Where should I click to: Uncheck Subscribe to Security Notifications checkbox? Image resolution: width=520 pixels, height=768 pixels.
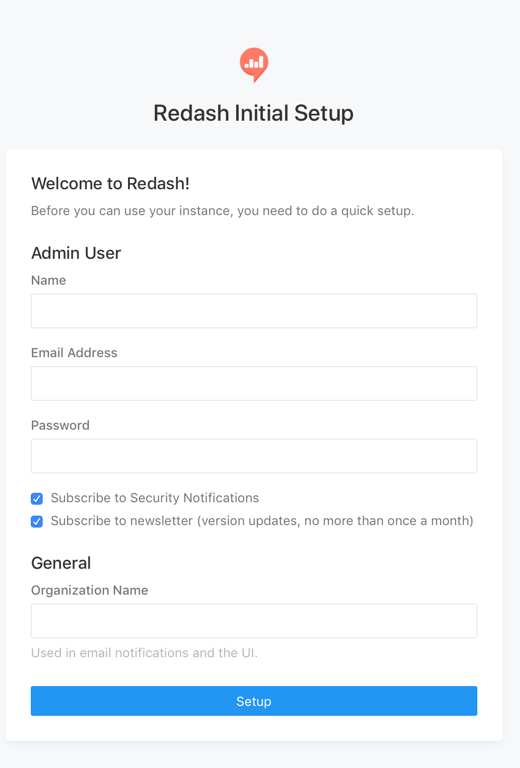coord(37,499)
